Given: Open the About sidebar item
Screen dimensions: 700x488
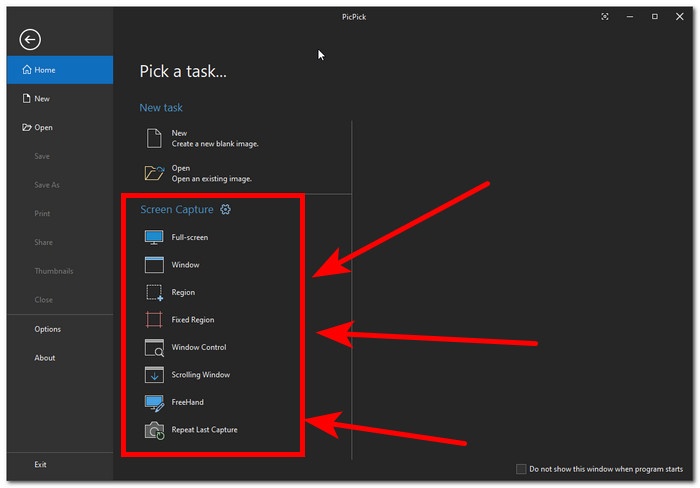Looking at the screenshot, I should tap(45, 358).
